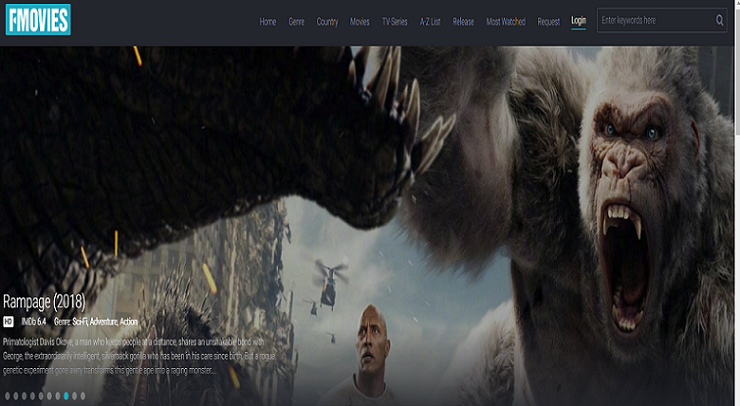
Task: Open the Most Watched page
Action: (505, 22)
